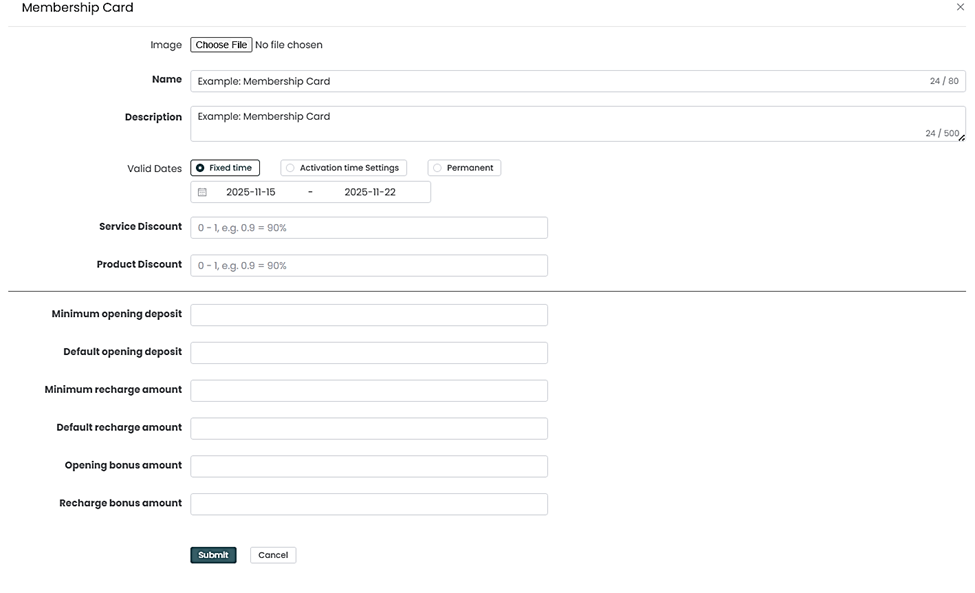Submit the membership card form

pyautogui.click(x=213, y=555)
